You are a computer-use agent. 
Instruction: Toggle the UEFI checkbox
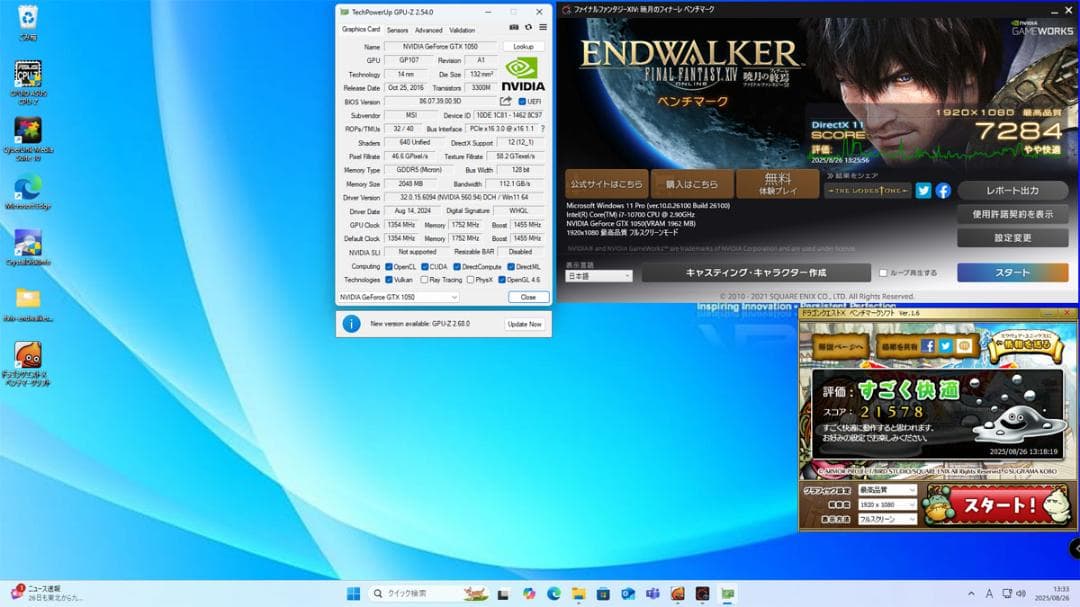click(522, 102)
